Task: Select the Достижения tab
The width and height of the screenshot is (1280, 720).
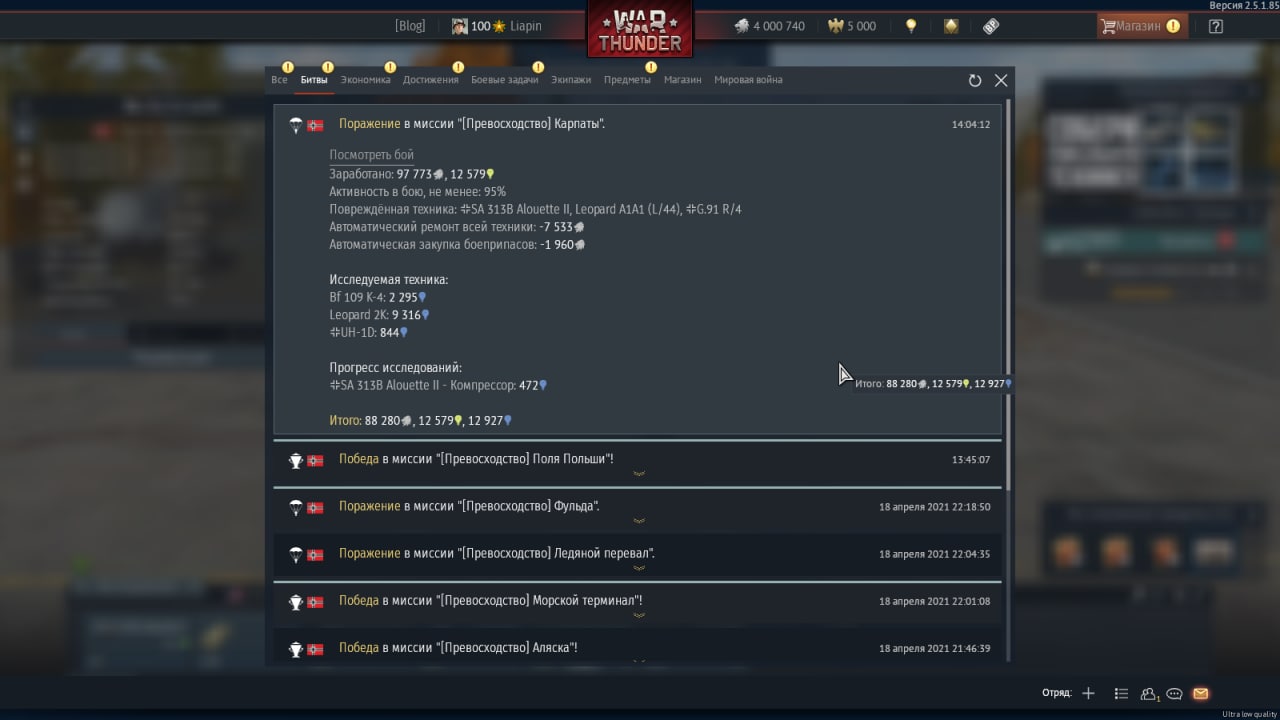Action: click(430, 80)
